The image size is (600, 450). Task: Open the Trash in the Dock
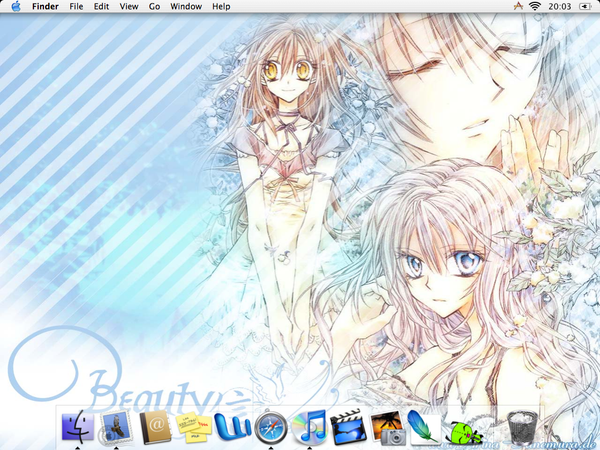tap(522, 427)
